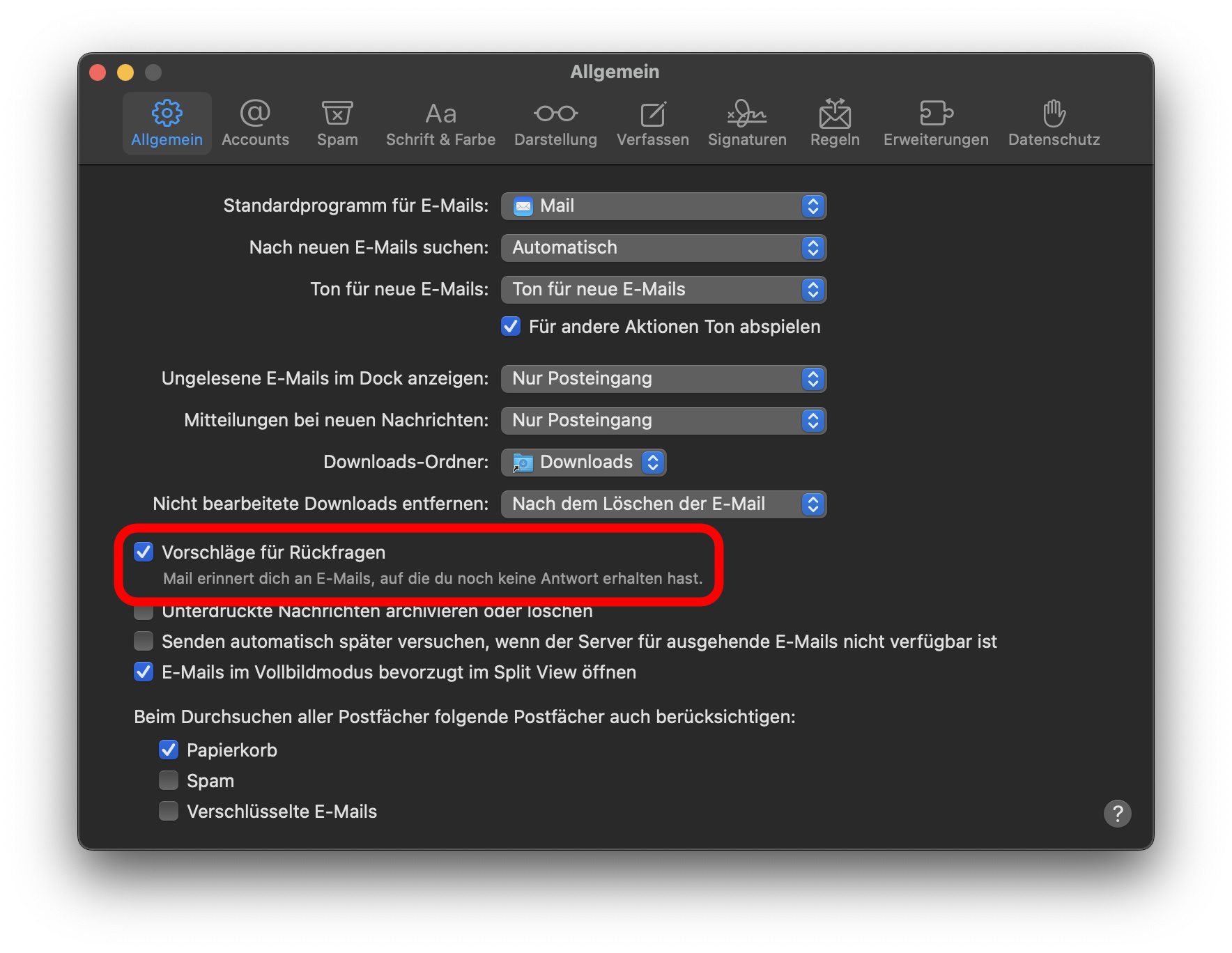Uncheck the Papierkorb mailbox option
1232x953 pixels.
169,750
